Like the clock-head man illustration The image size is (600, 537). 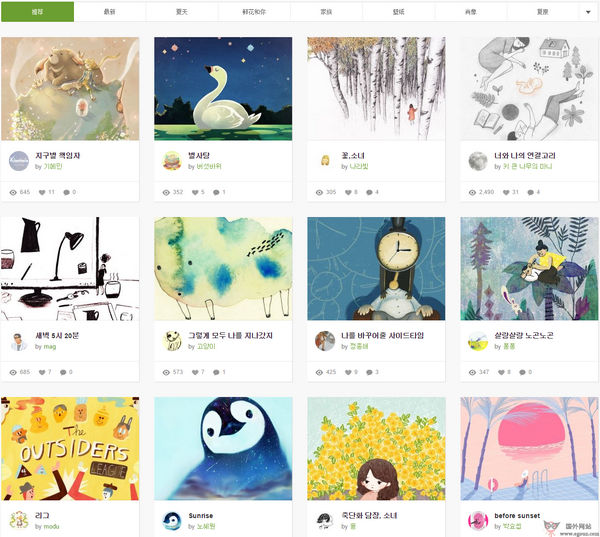coord(348,372)
